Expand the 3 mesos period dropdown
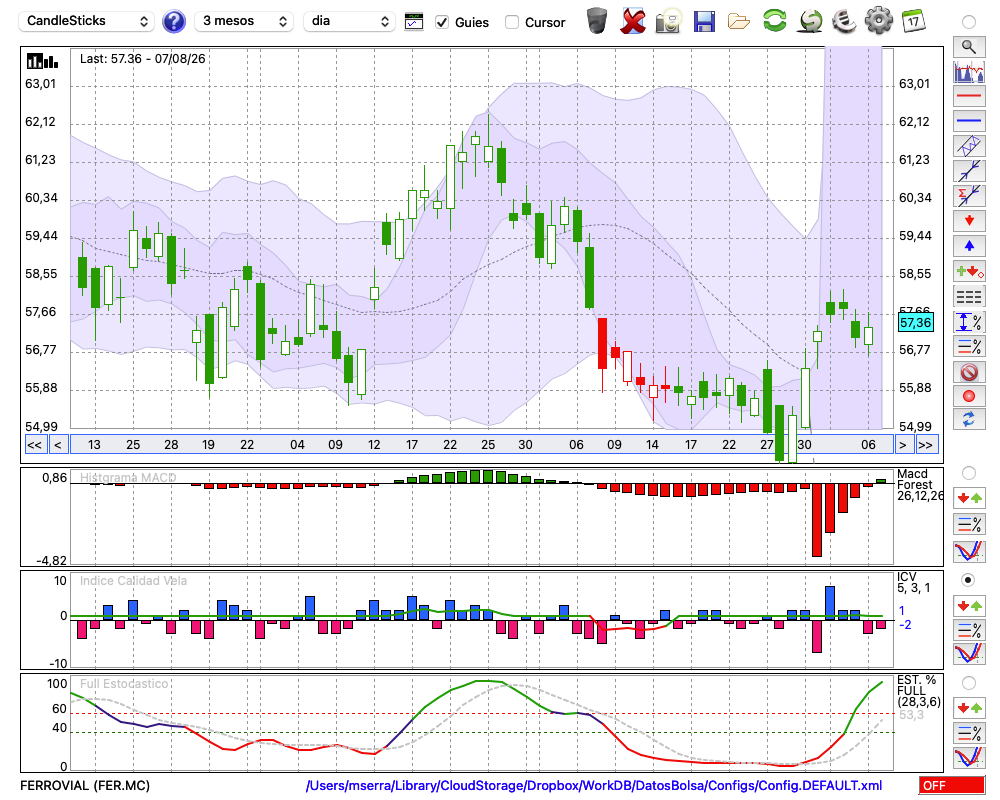This screenshot has width=1000, height=800. [x=244, y=21]
